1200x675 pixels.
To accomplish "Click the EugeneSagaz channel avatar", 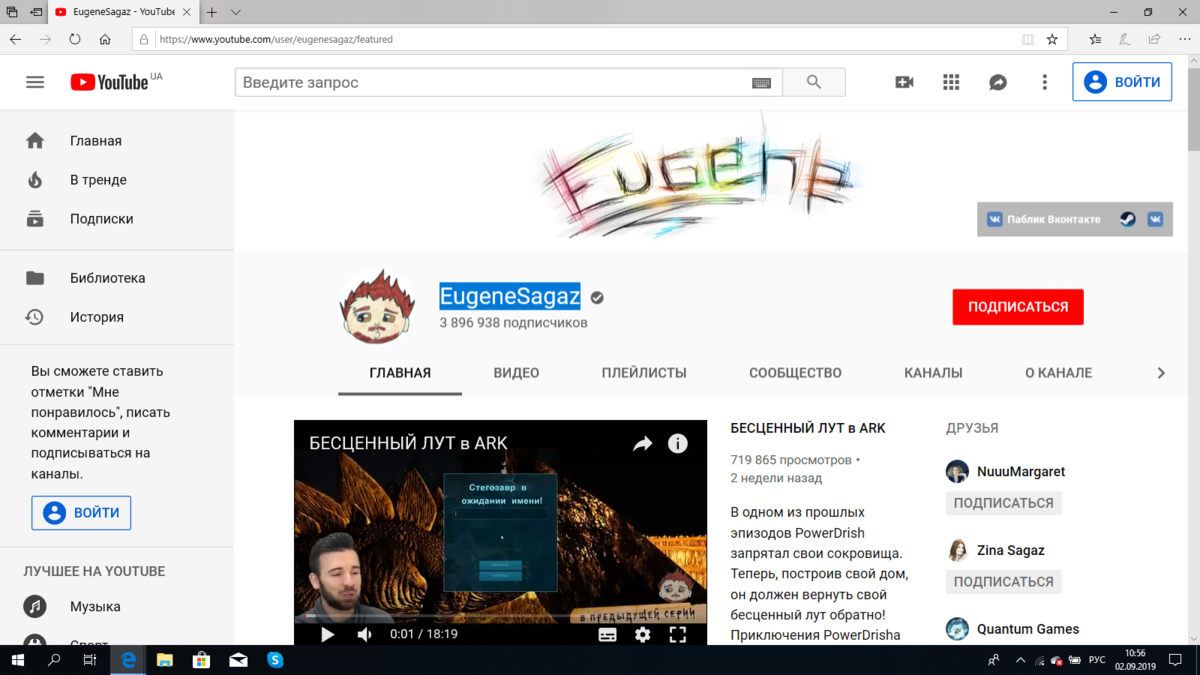I will [378, 307].
